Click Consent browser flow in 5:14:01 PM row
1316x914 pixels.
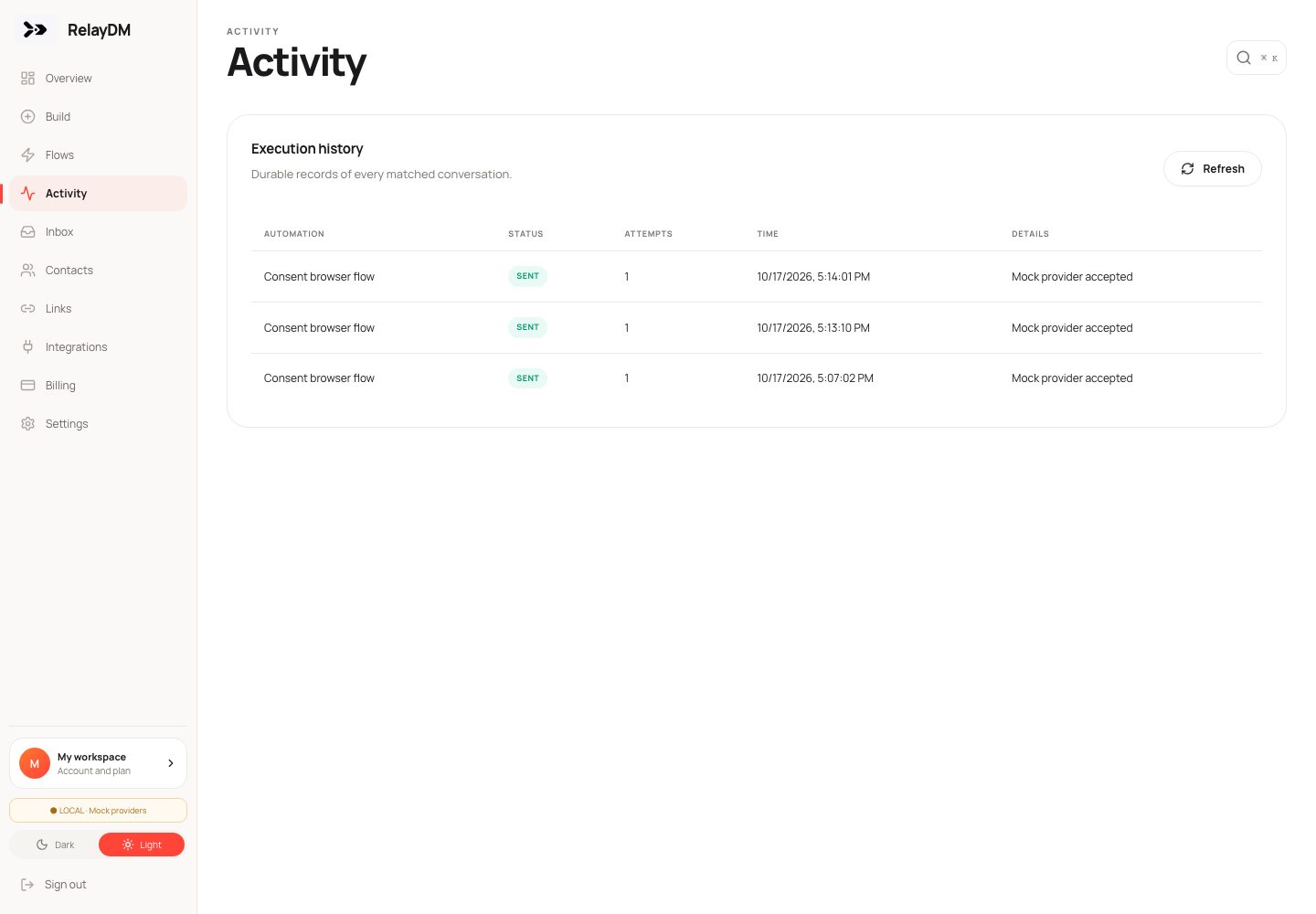pos(319,277)
